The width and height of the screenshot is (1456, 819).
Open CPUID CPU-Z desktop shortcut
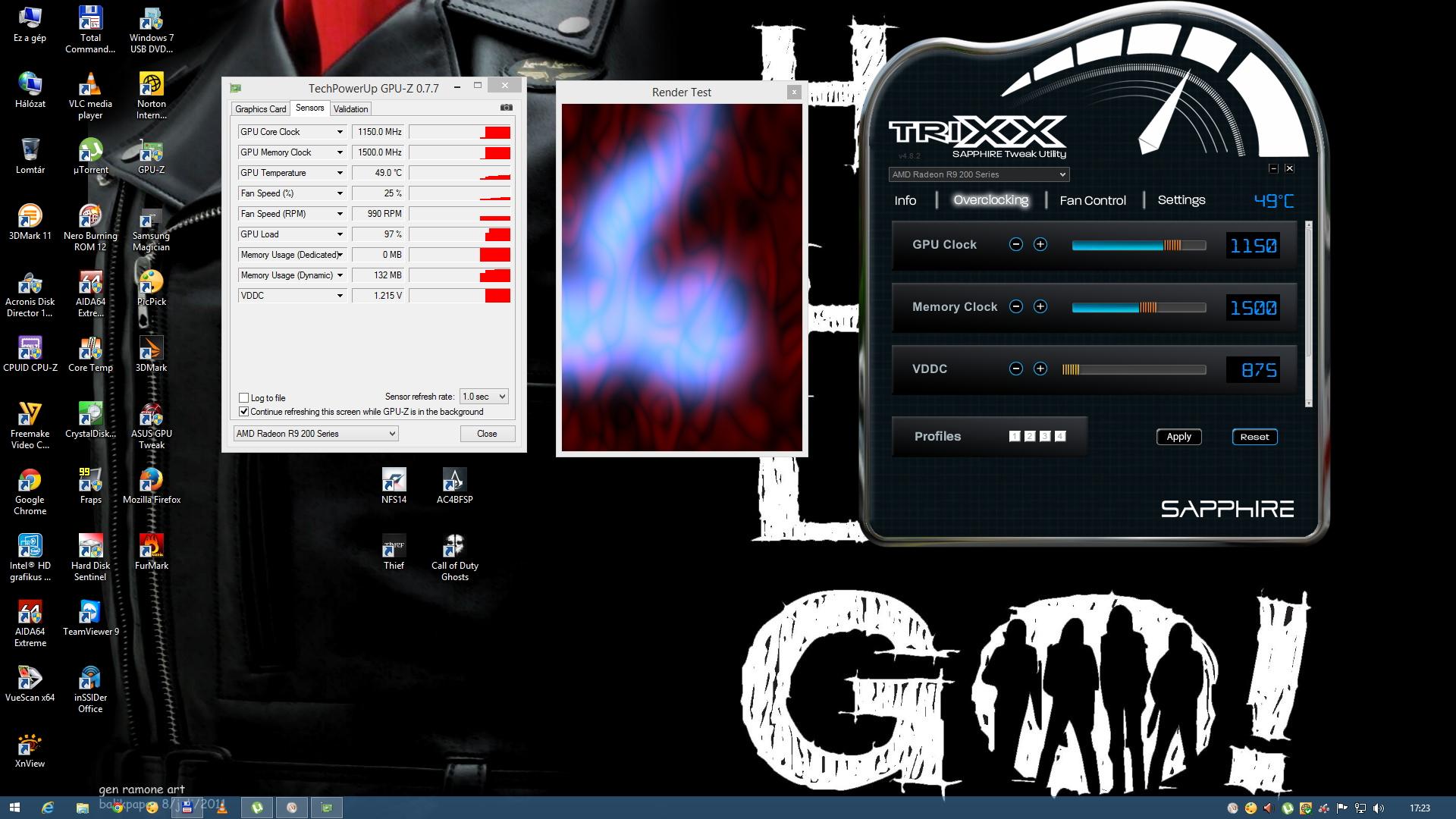click(30, 353)
